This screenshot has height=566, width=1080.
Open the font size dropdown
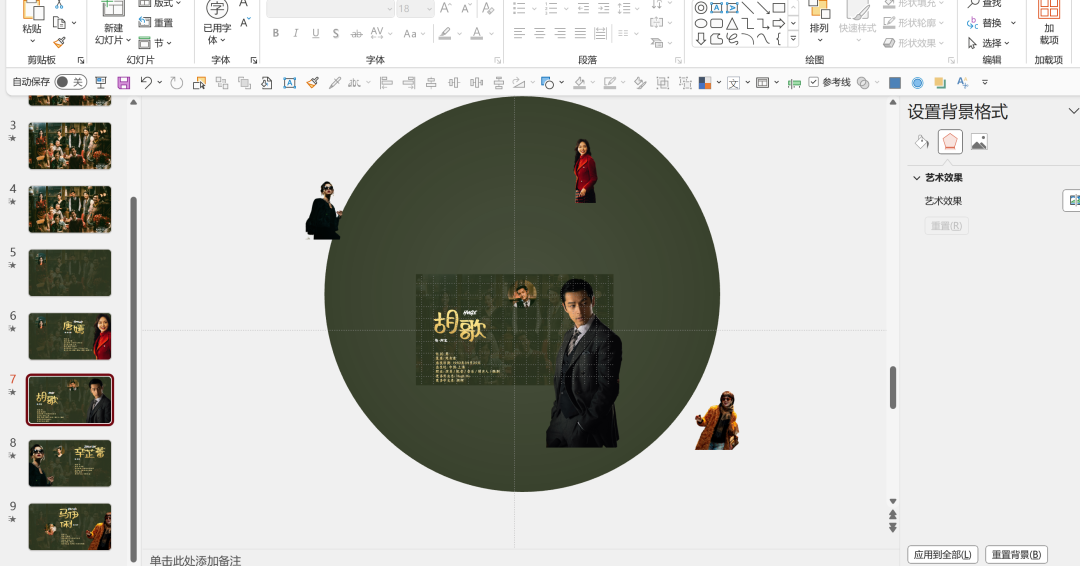click(x=429, y=9)
